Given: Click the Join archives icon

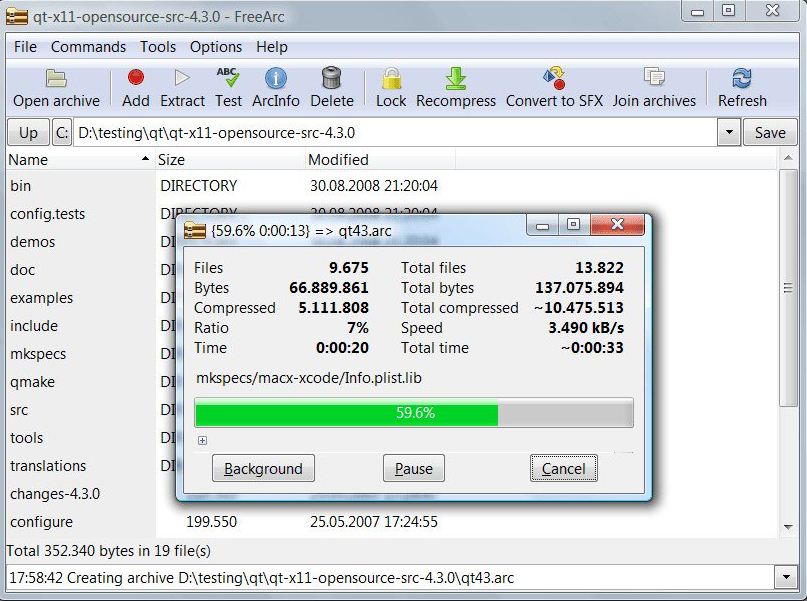Looking at the screenshot, I should pyautogui.click(x=654, y=77).
